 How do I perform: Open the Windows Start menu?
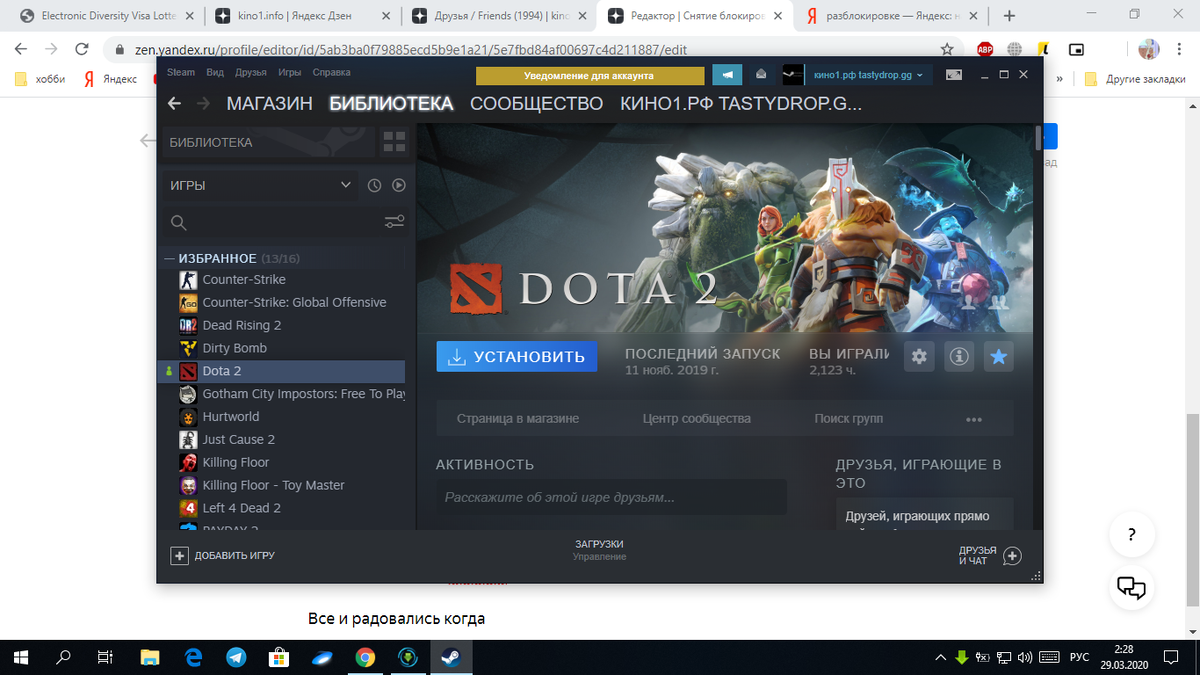[x=21, y=657]
